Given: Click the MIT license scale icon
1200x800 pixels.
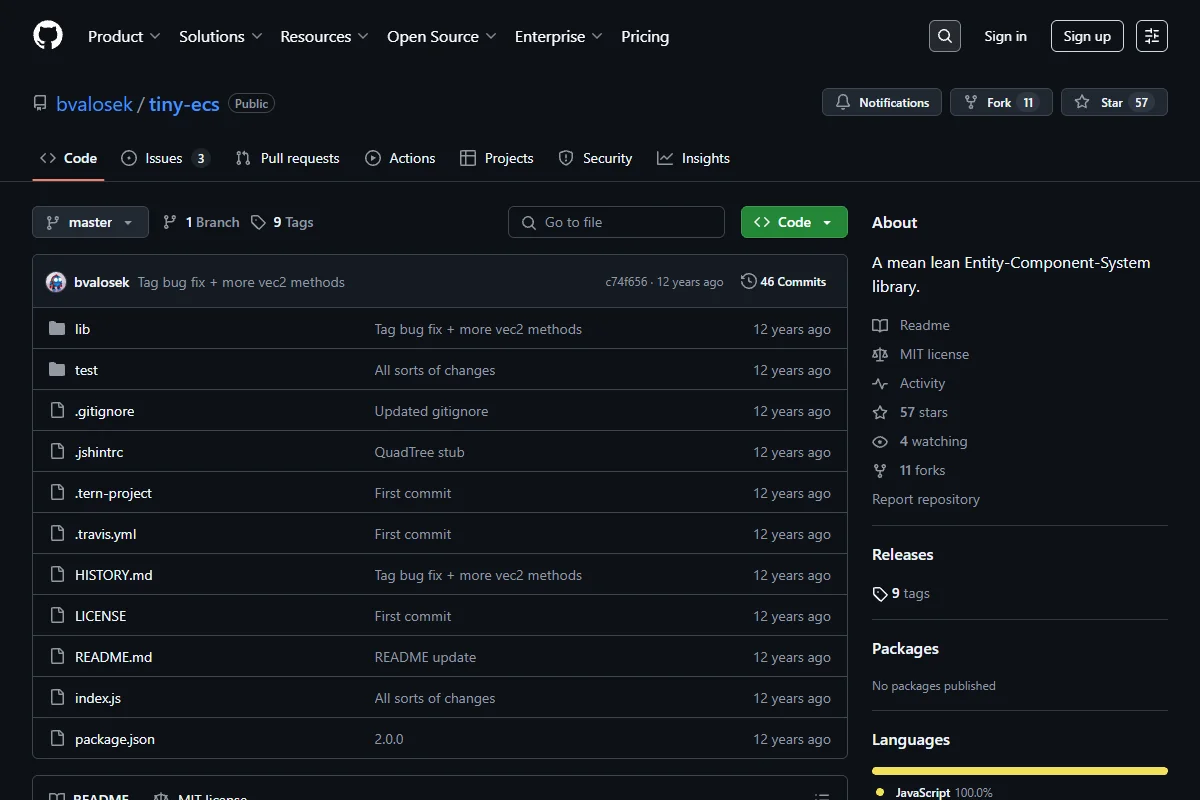Looking at the screenshot, I should point(880,354).
